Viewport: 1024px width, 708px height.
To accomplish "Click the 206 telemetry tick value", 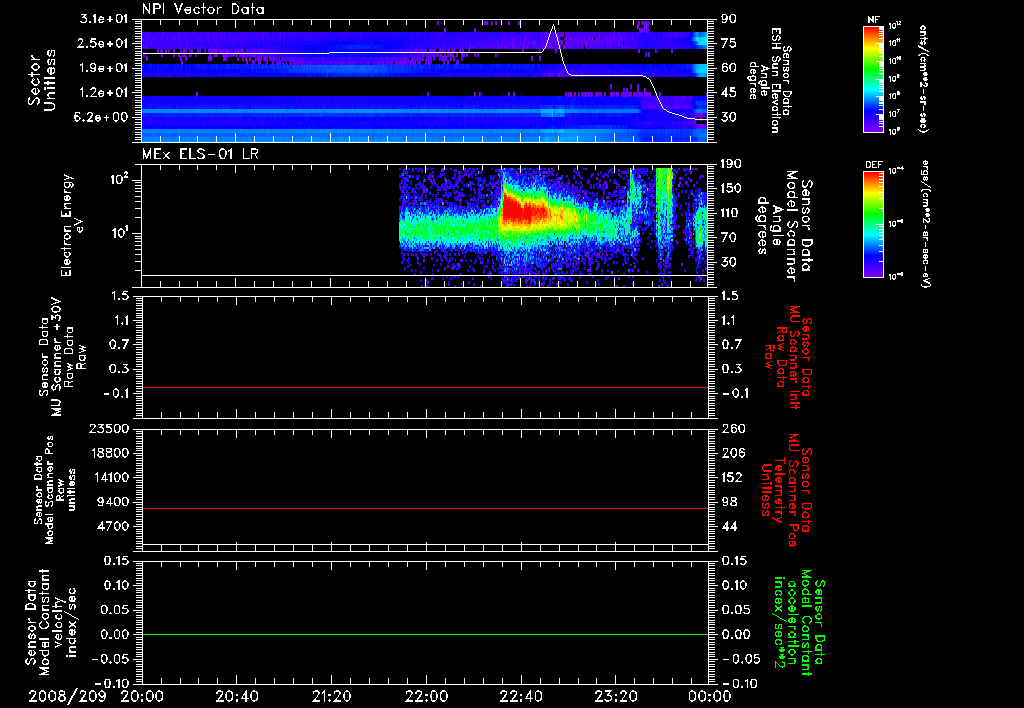I will pos(732,453).
